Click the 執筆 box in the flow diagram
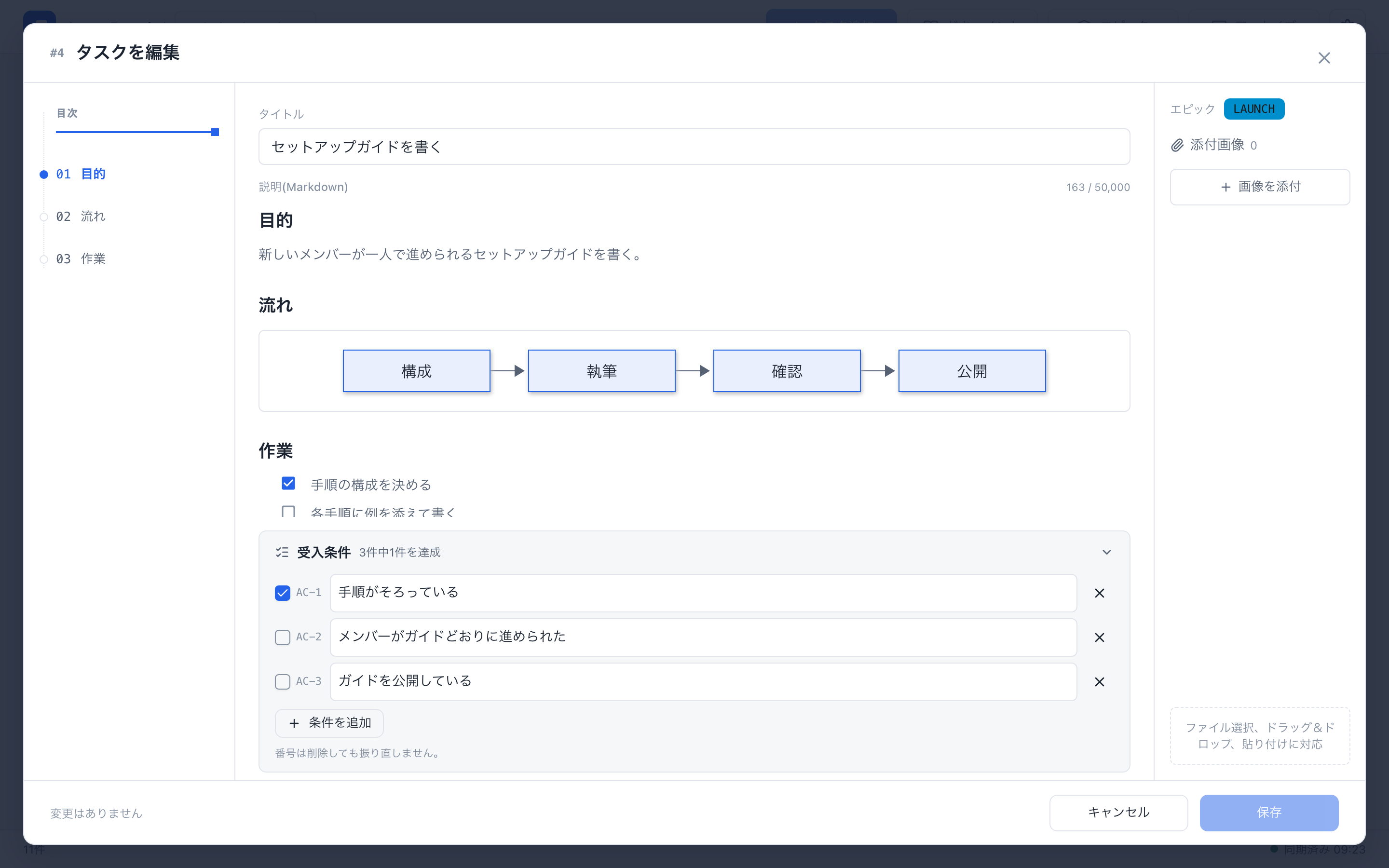 click(601, 371)
